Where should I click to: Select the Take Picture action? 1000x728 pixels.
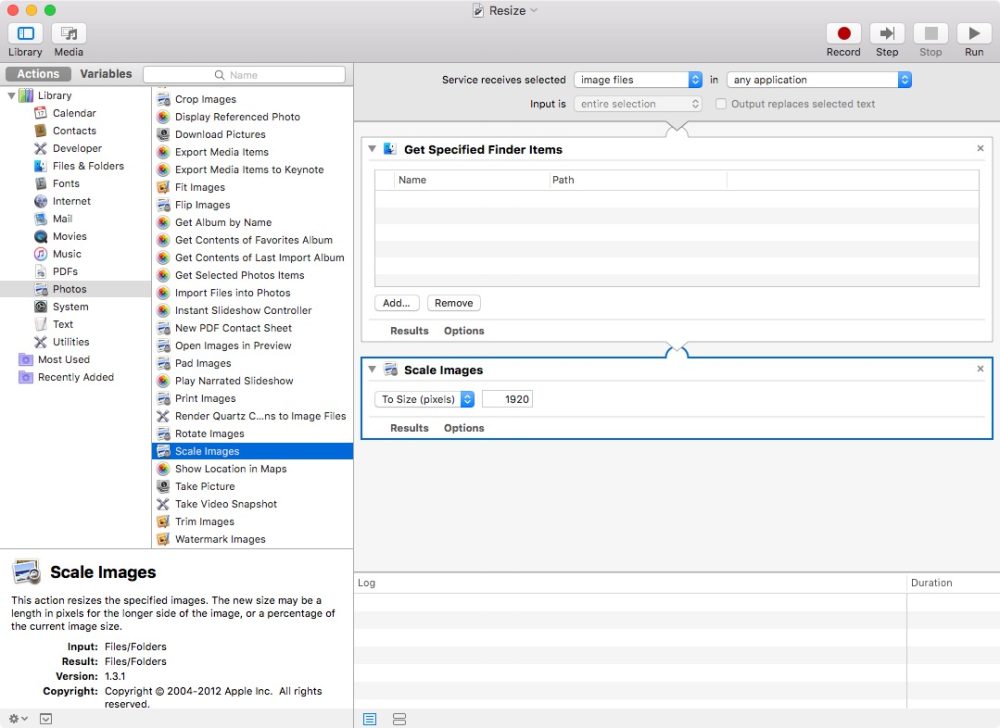pos(206,486)
